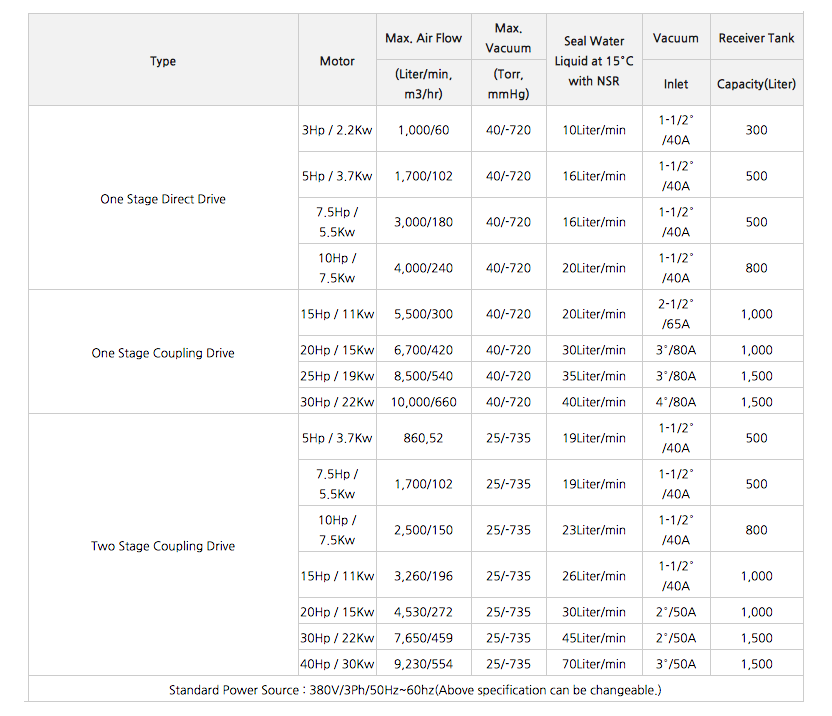Select the 10,000/660 air flow value
The height and width of the screenshot is (716, 832).
423,402
